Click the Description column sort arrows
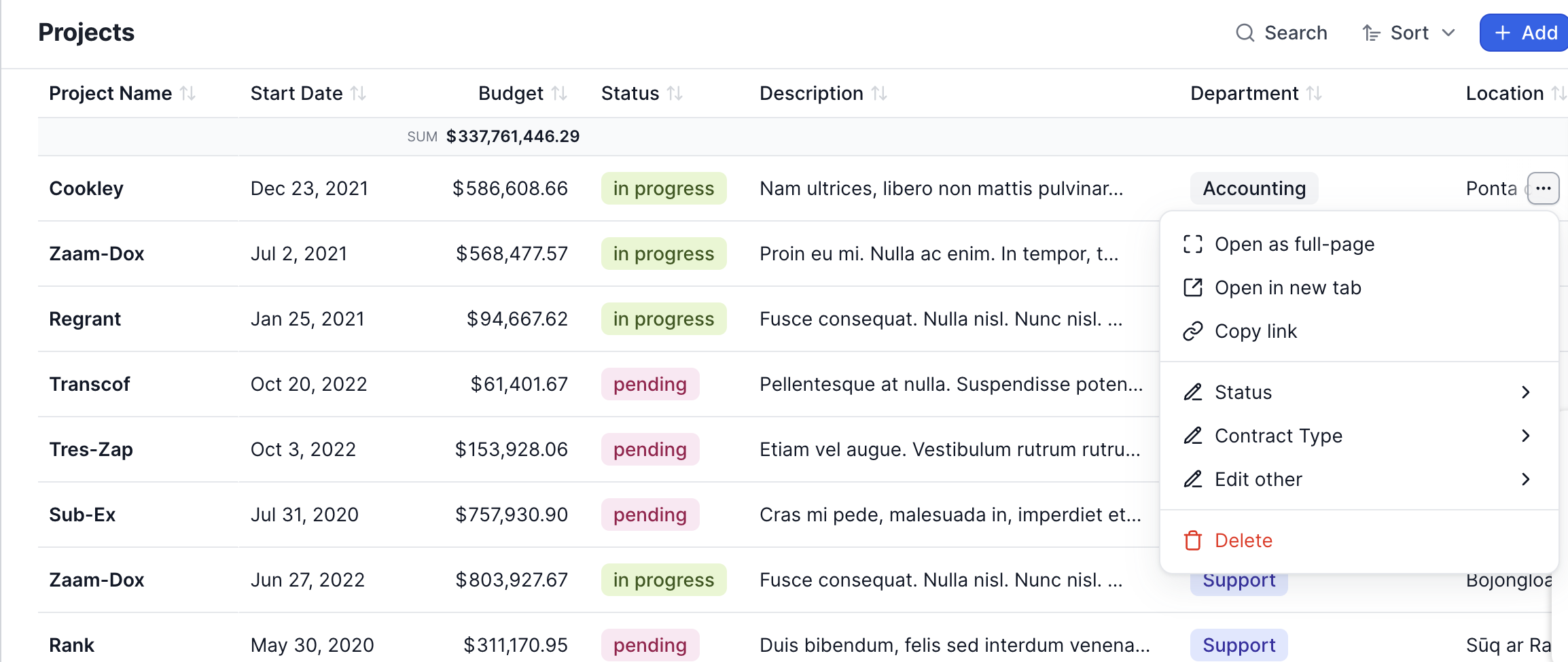Screen dimensions: 1568x662 click(x=879, y=93)
